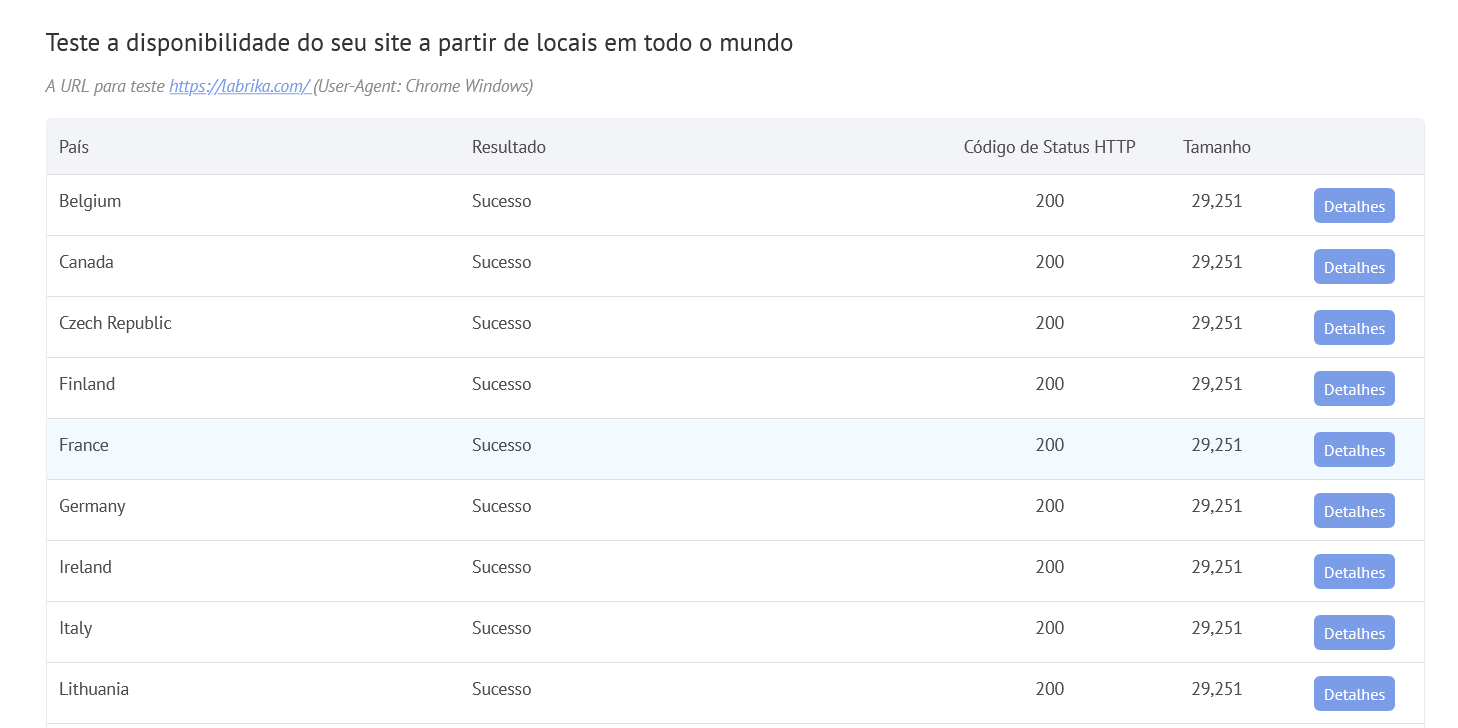Click the Detalhes button for Canada
The image size is (1458, 728).
pyautogui.click(x=1353, y=266)
